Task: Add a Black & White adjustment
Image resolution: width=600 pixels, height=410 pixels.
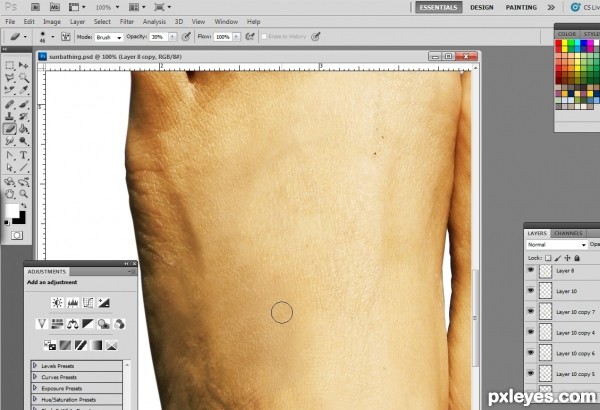Action: coord(88,324)
